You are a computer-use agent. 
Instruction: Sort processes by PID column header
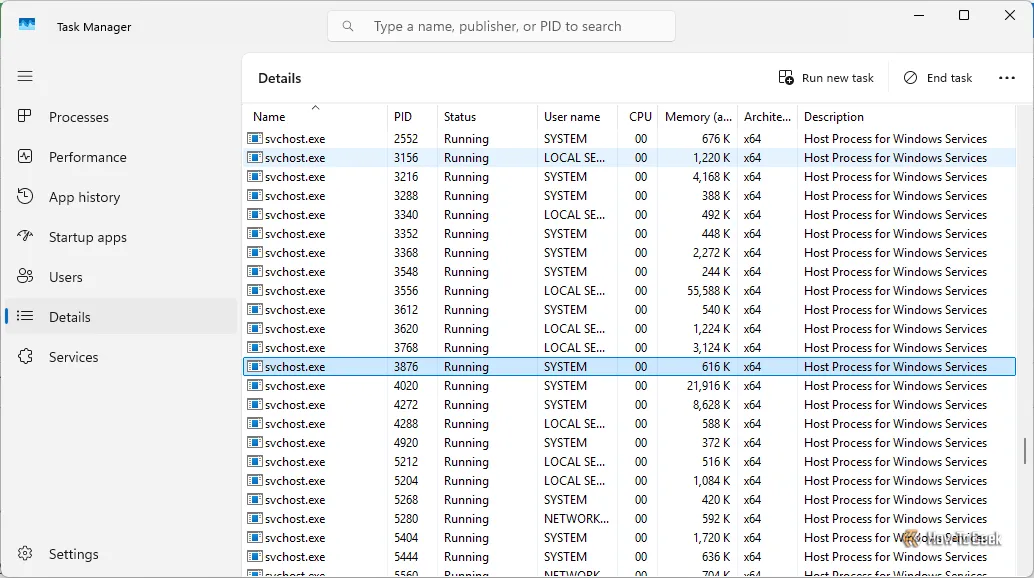click(x=403, y=117)
